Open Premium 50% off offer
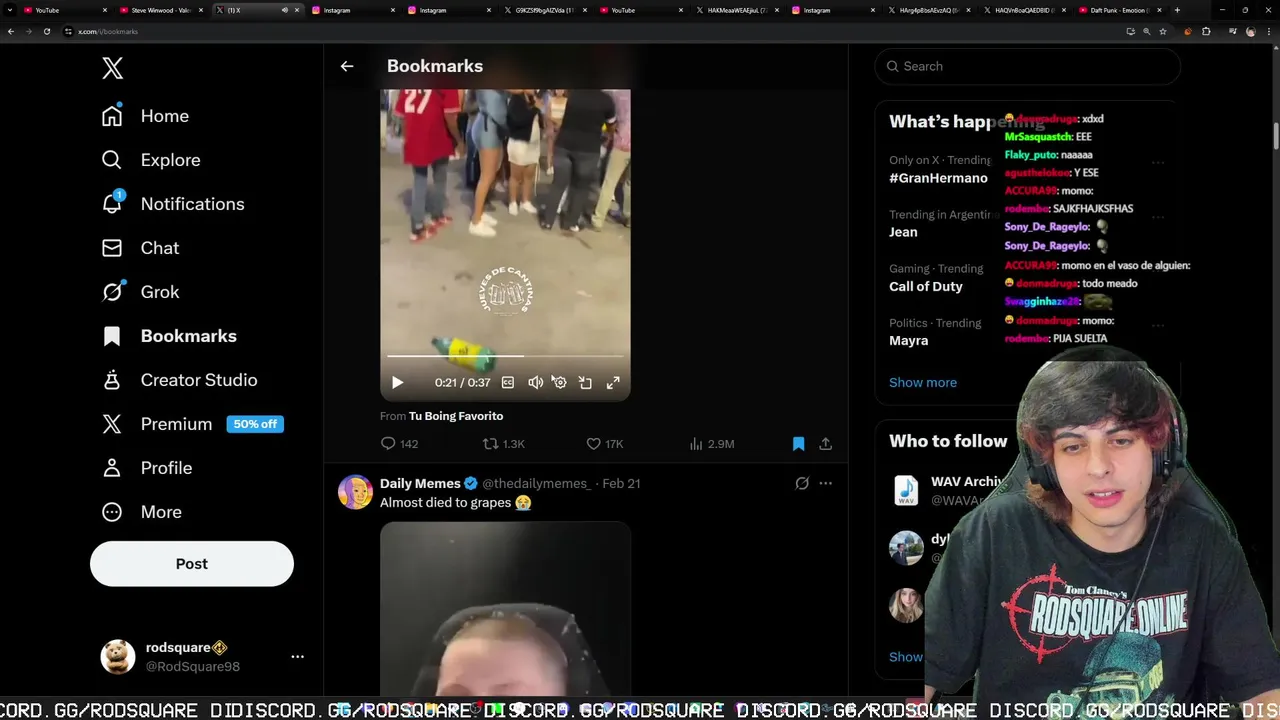Viewport: 1280px width, 720px height. pos(192,424)
